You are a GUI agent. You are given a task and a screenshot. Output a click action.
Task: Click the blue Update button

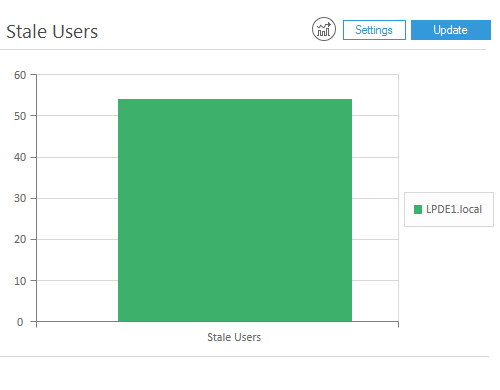[x=451, y=30]
